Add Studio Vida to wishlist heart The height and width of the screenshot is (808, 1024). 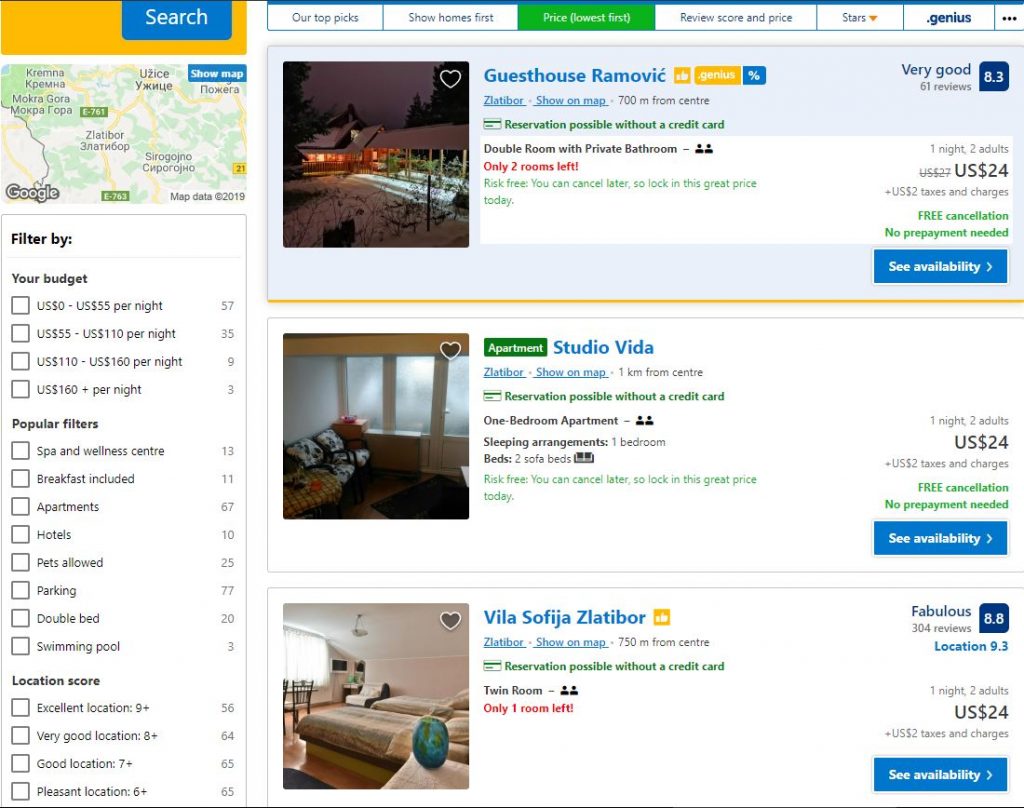(x=450, y=351)
